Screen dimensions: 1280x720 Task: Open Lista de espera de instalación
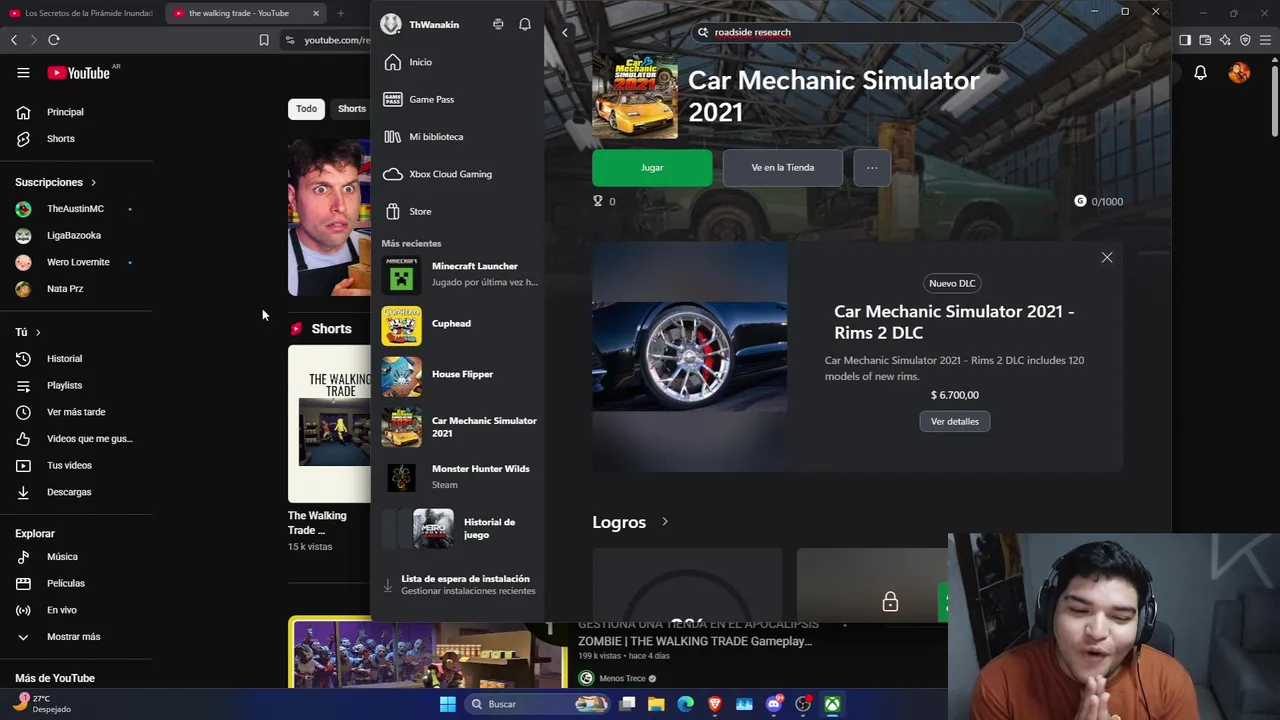pyautogui.click(x=459, y=585)
